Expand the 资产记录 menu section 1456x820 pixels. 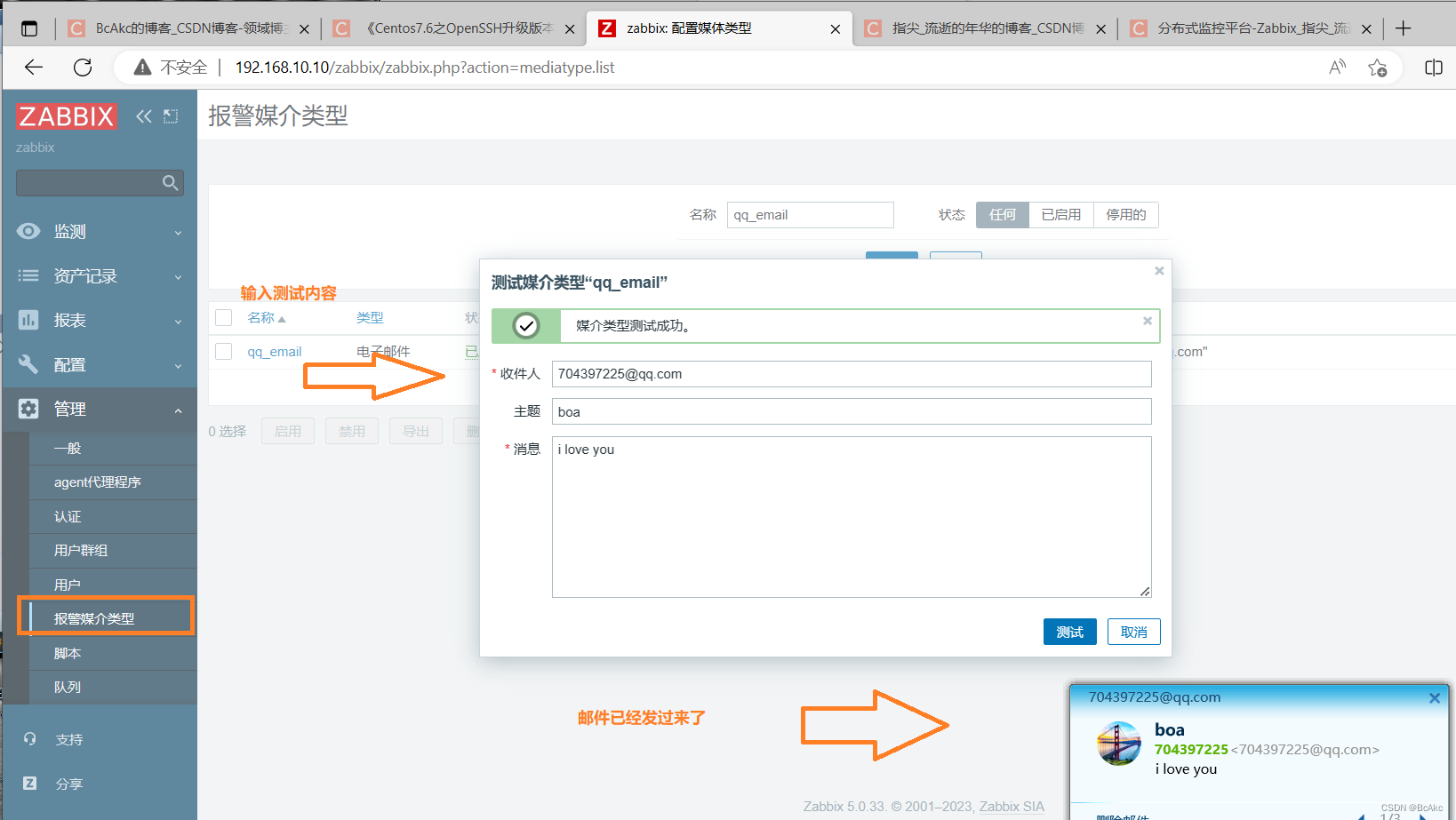(100, 275)
